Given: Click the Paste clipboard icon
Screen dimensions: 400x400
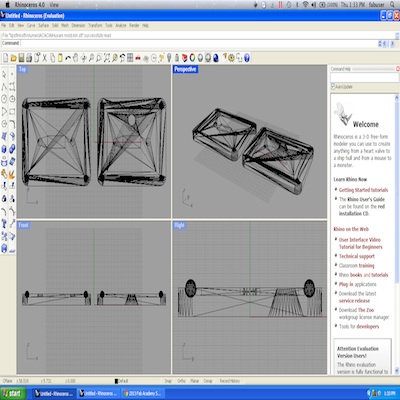Looking at the screenshot, I should click(60, 58).
